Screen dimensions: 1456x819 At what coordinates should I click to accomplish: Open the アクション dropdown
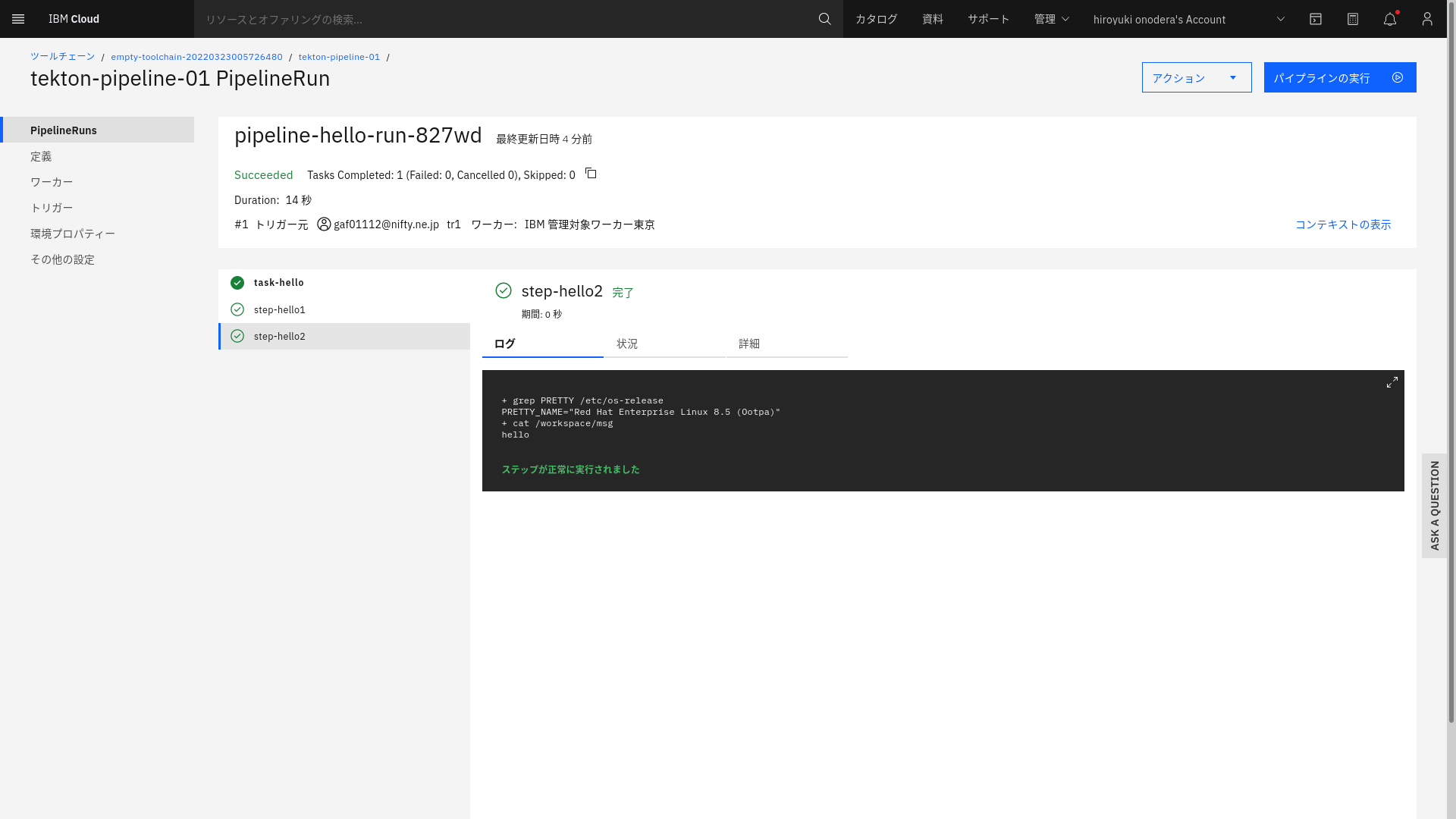1196,77
